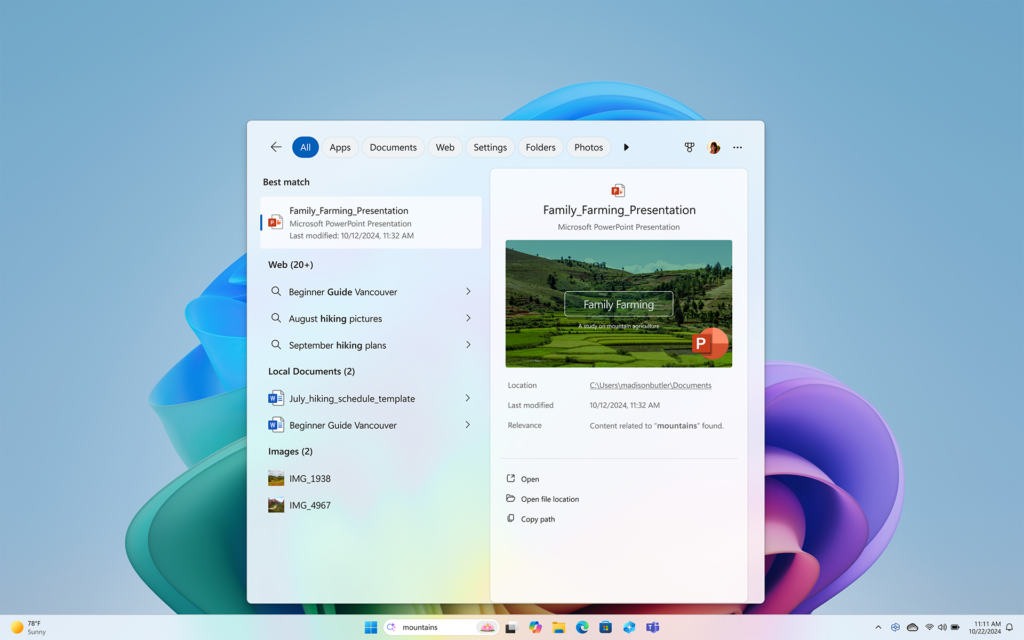This screenshot has width=1024, height=640.
Task: Select the IMG_4967 image result
Action: [x=310, y=505]
